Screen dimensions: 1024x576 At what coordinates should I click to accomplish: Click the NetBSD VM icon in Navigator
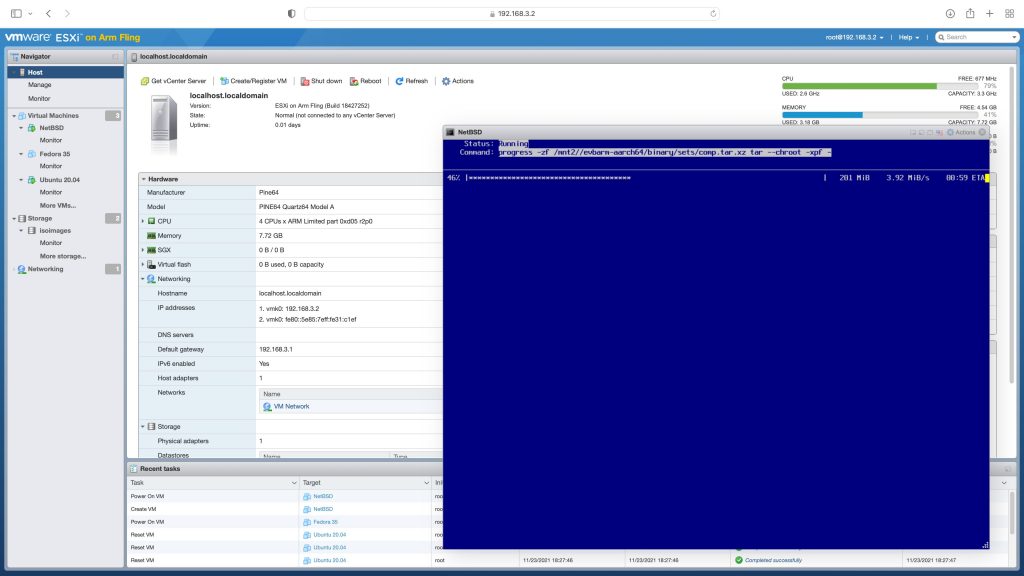click(31, 128)
